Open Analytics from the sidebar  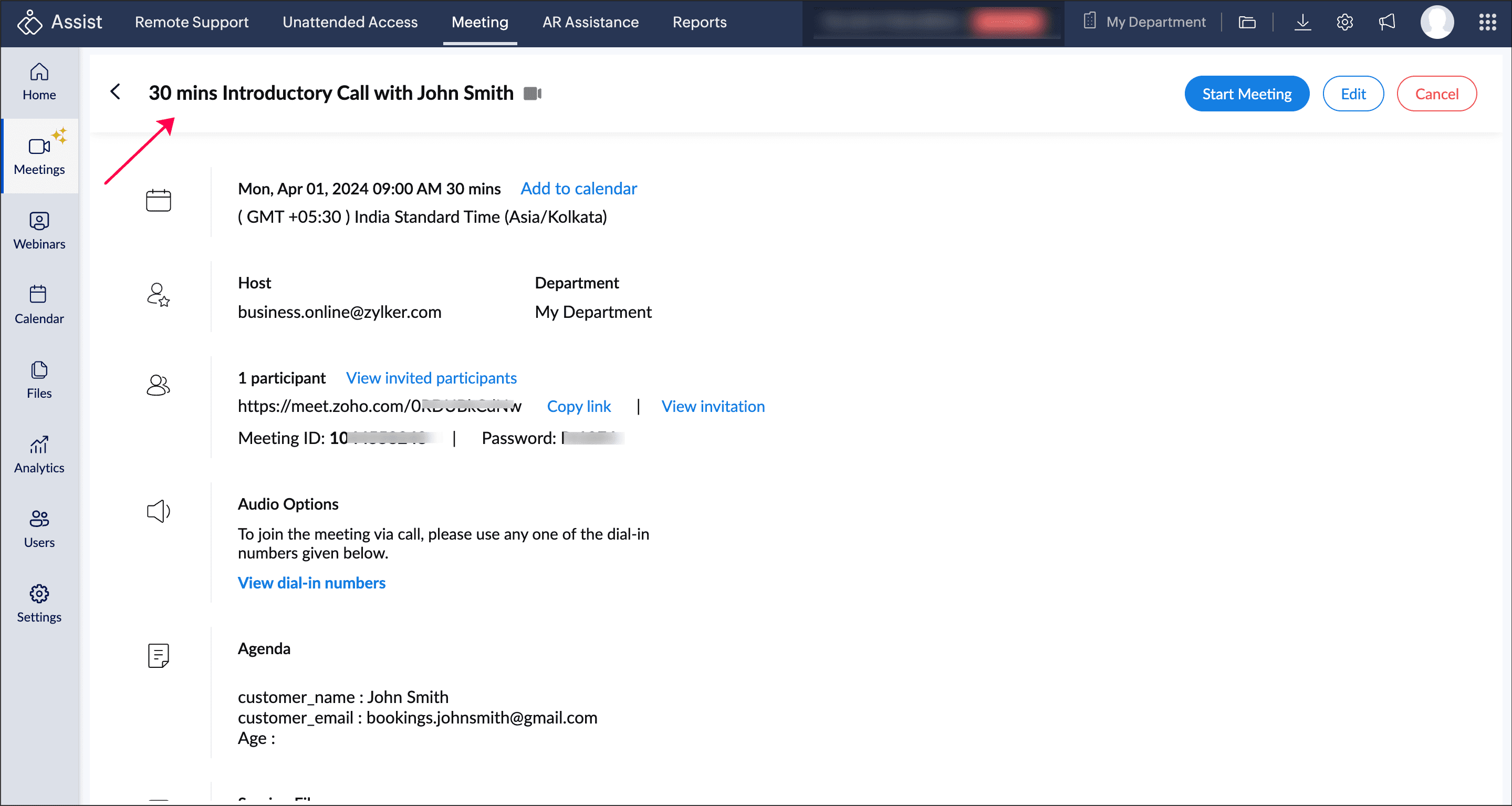[x=39, y=454]
